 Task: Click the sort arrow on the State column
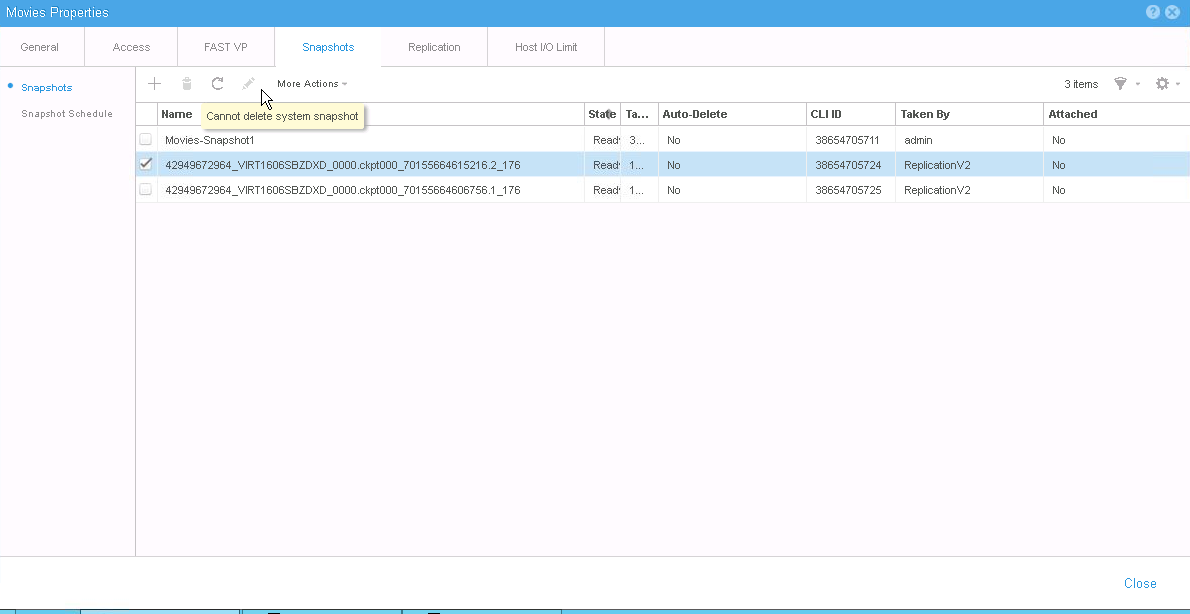pyautogui.click(x=611, y=113)
